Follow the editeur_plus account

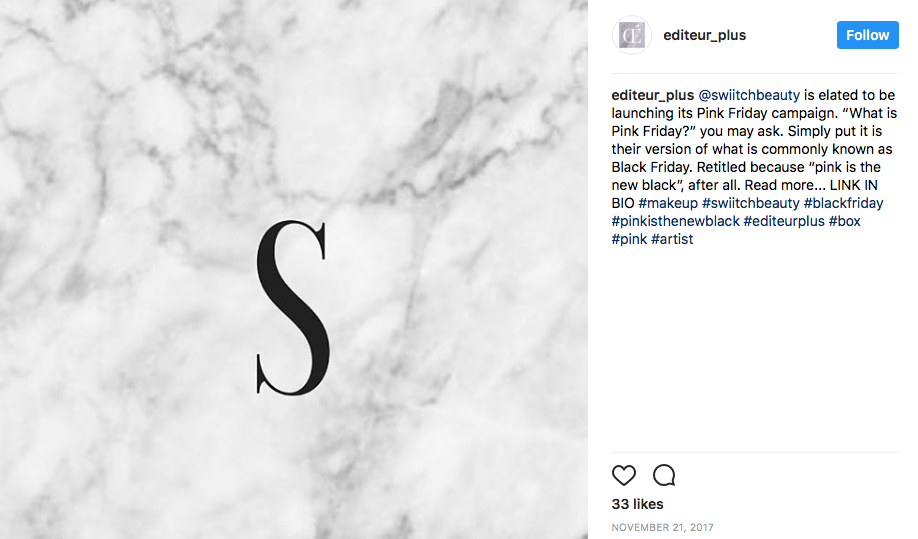(x=867, y=35)
